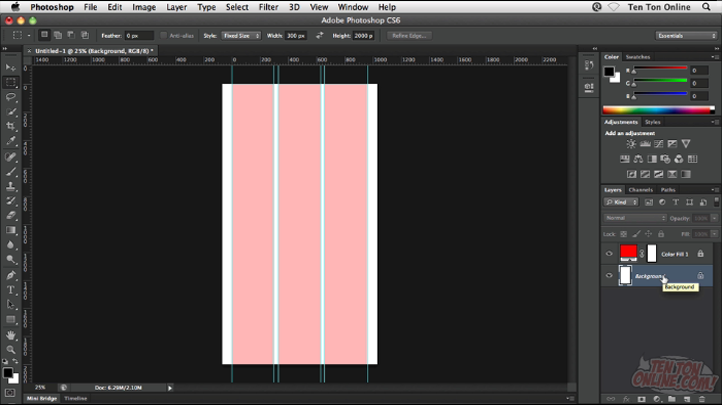The height and width of the screenshot is (405, 722).
Task: Click Add layer mask icon
Action: click(x=641, y=399)
